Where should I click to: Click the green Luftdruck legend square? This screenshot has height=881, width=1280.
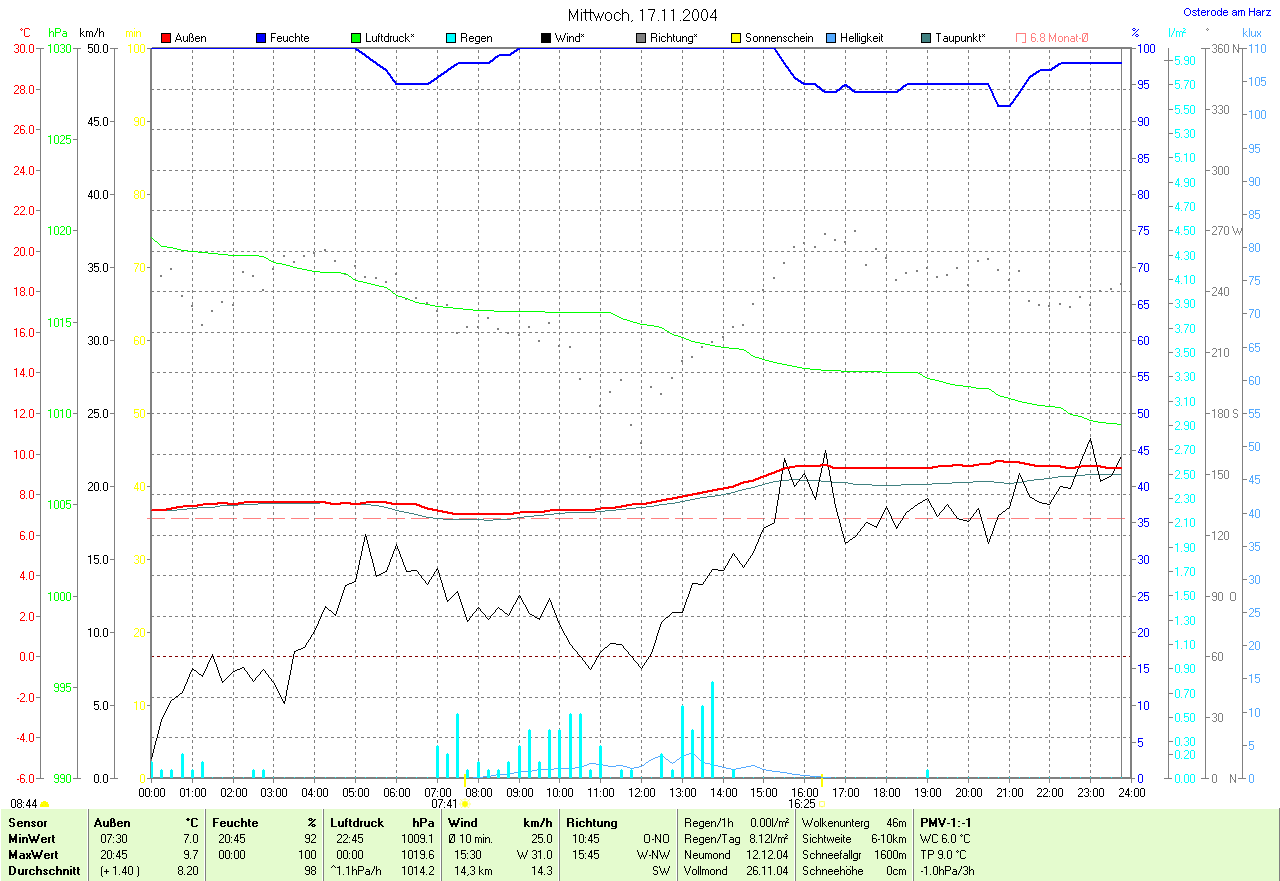point(356,38)
